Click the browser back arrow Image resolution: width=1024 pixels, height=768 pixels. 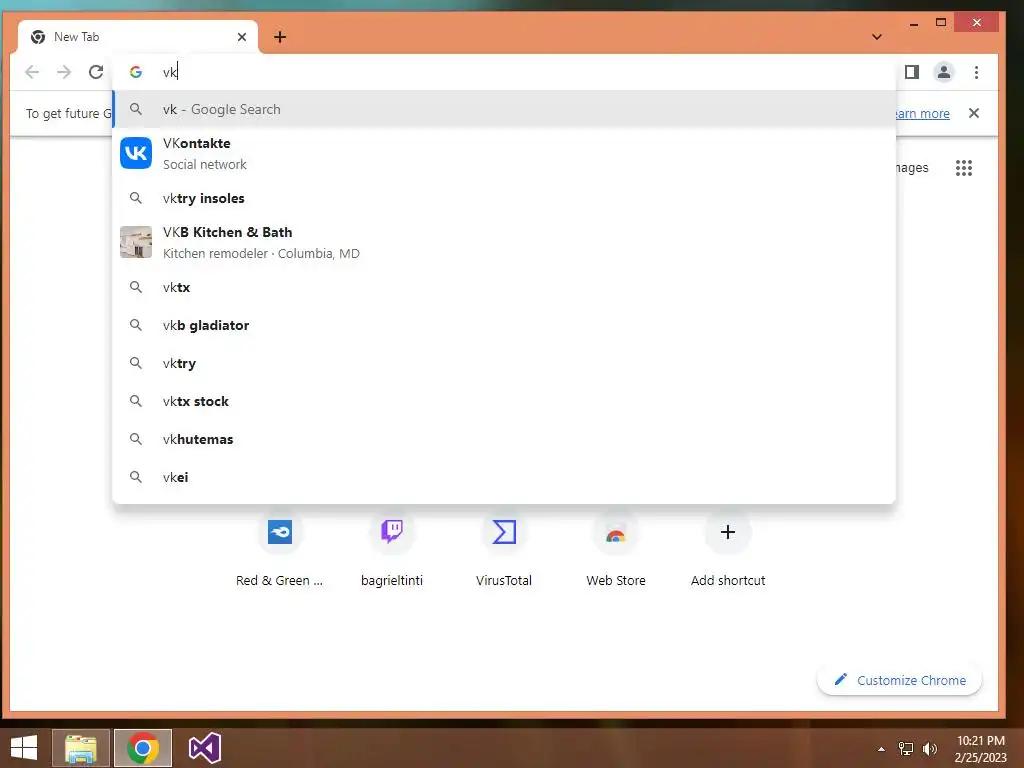tap(31, 72)
